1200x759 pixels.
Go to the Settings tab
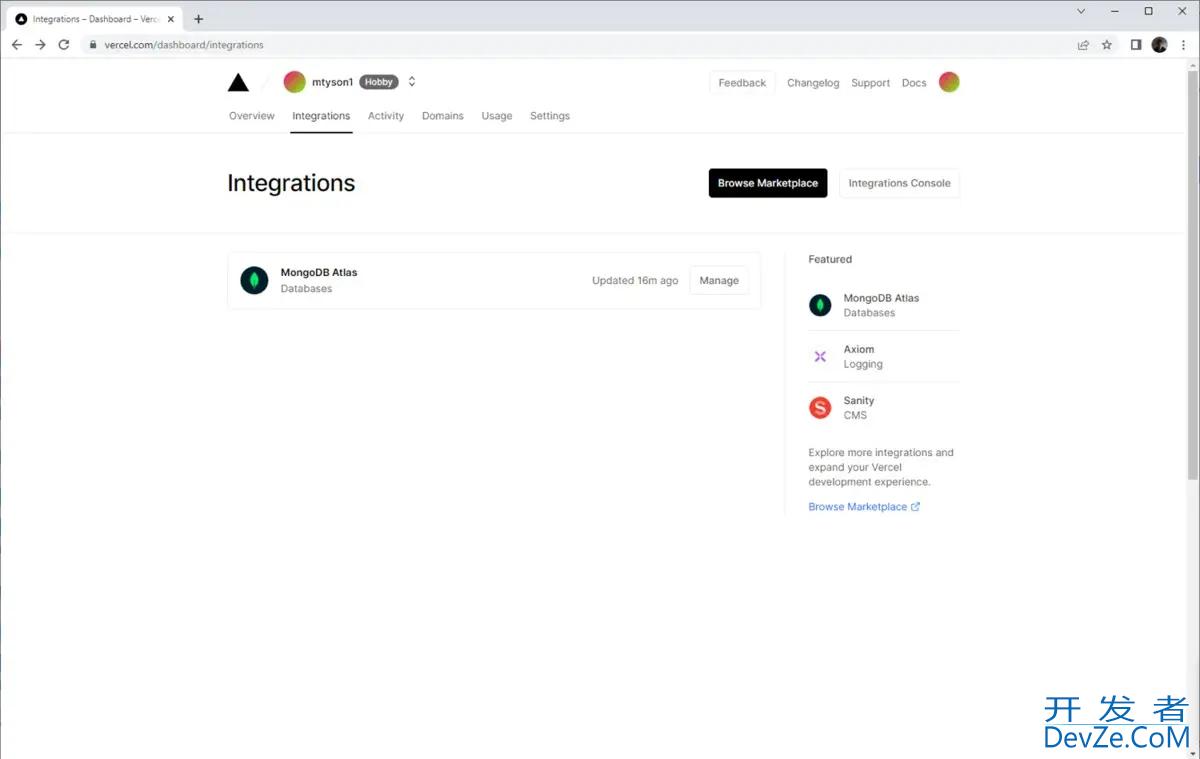(550, 116)
